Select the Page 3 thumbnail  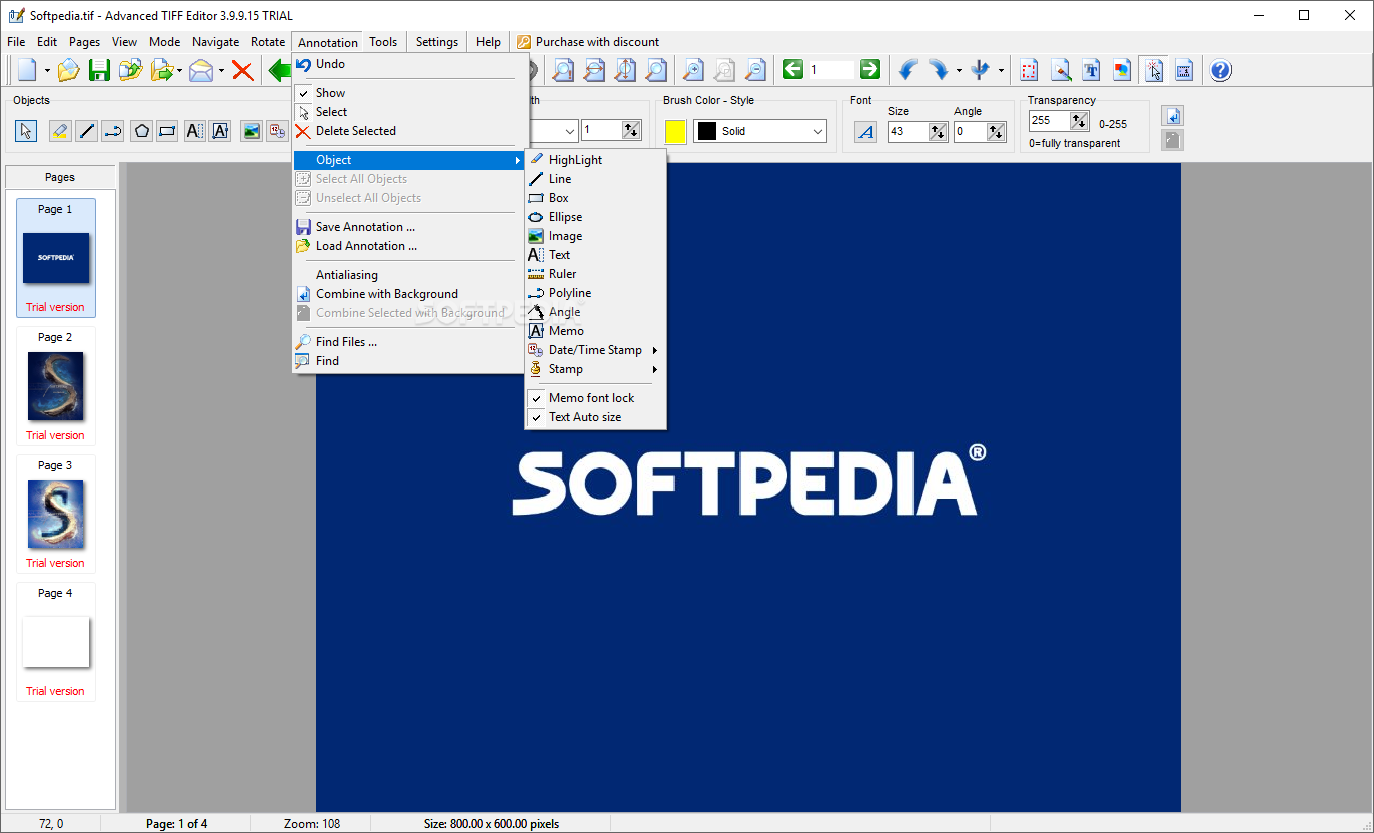click(x=56, y=515)
